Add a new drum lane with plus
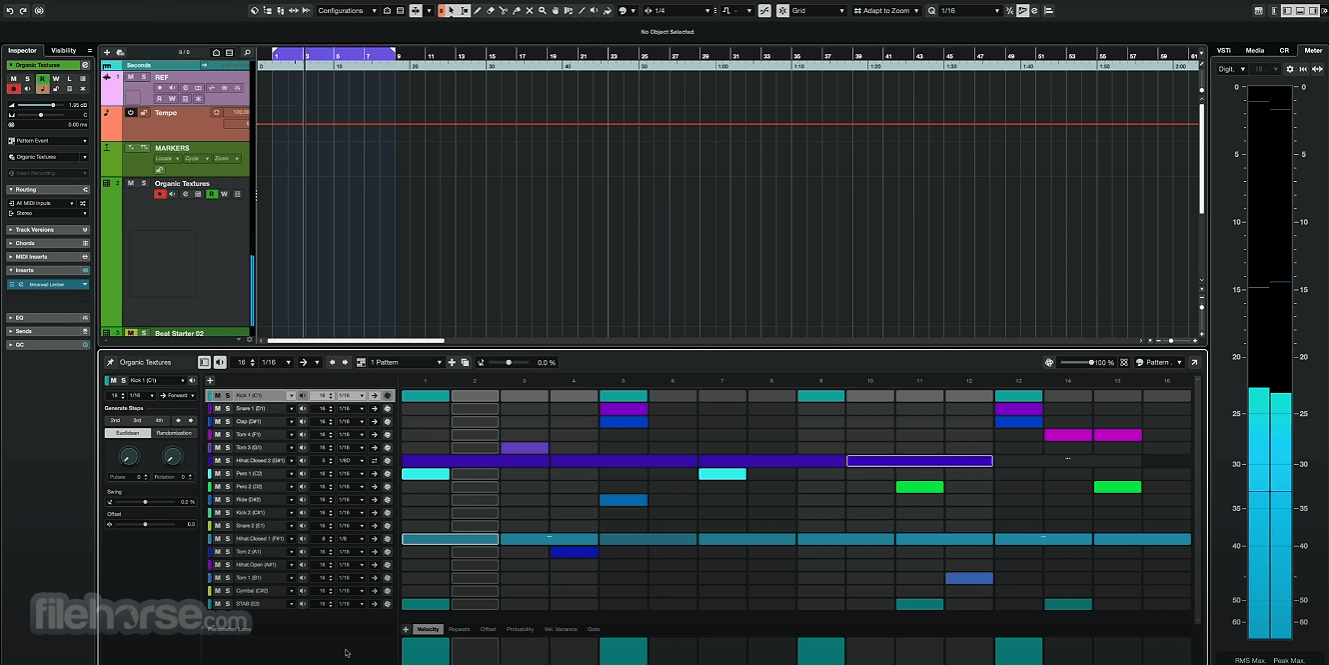The width and height of the screenshot is (1329, 665). point(210,380)
